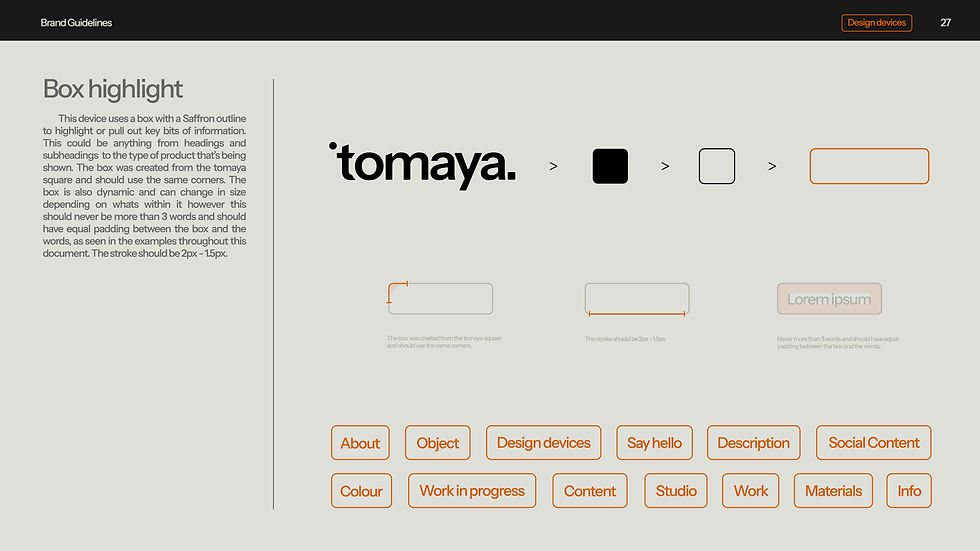Open the Info box label
Image resolution: width=980 pixels, height=551 pixels.
click(x=909, y=491)
